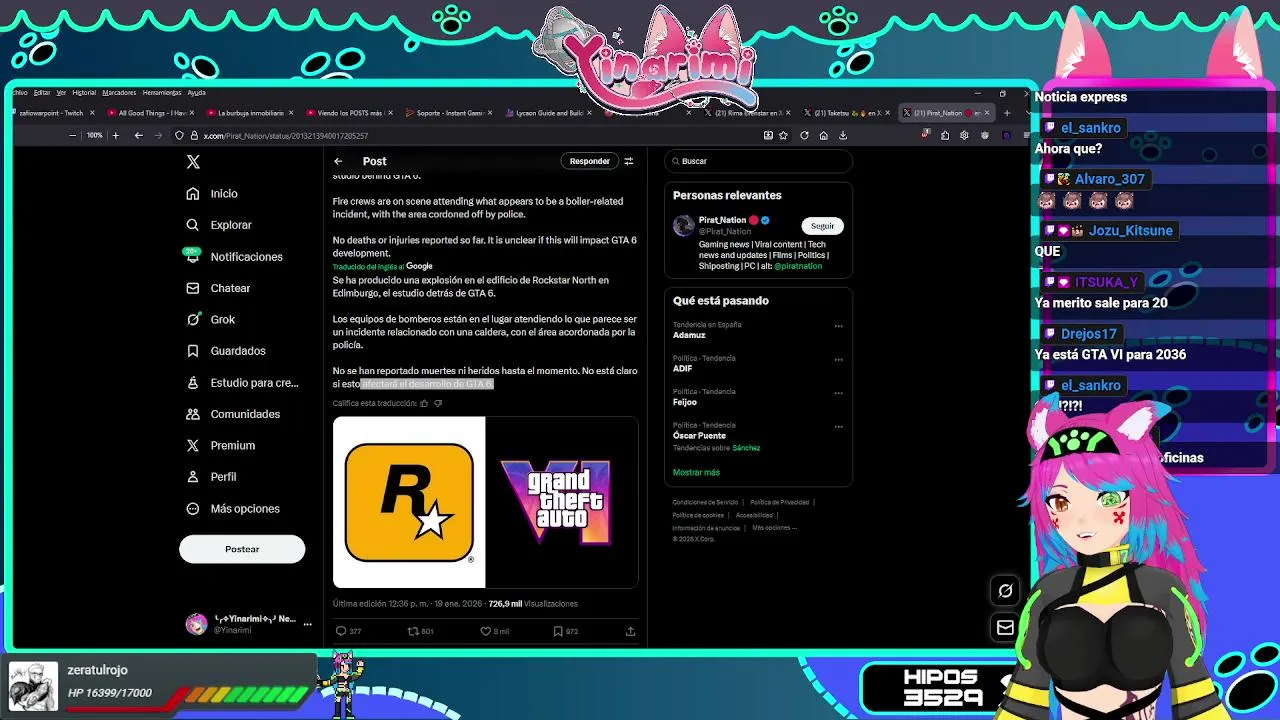Rate translation with thumbs up
This screenshot has height=720, width=1280.
click(x=424, y=403)
